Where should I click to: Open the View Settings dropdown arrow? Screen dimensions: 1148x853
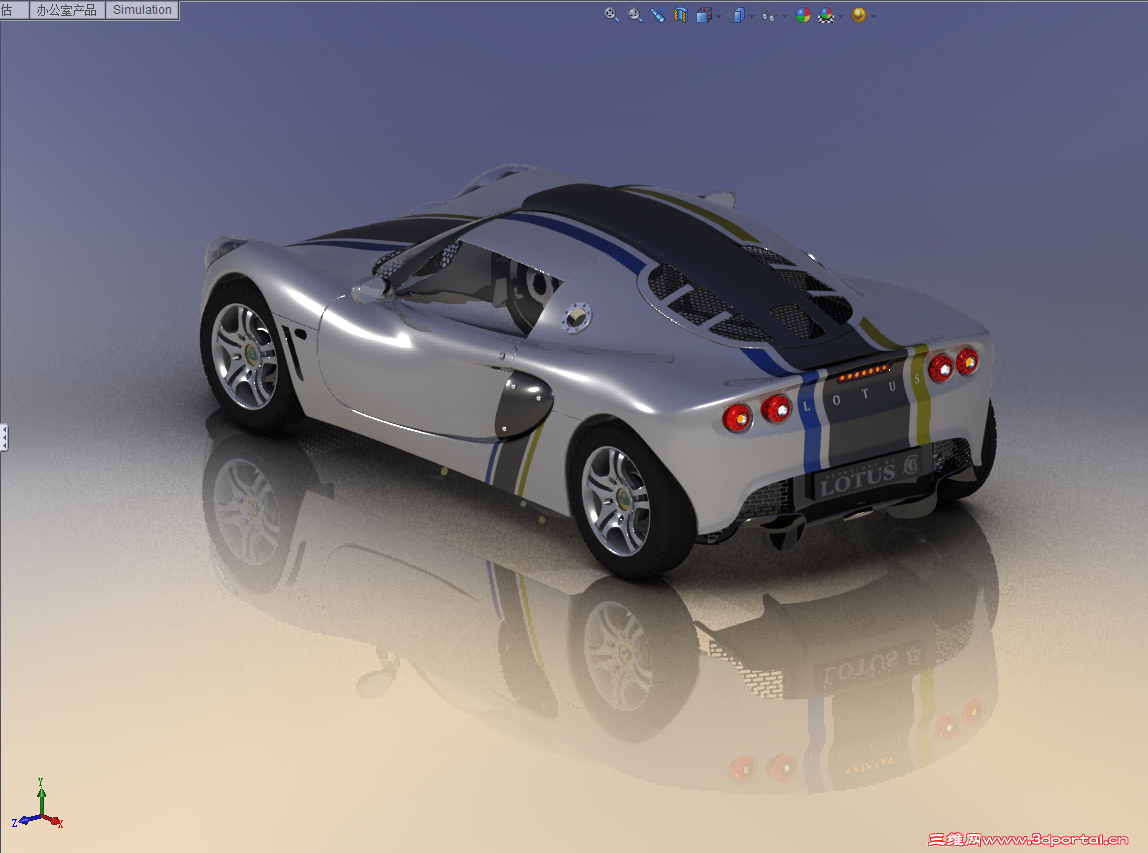click(x=873, y=16)
